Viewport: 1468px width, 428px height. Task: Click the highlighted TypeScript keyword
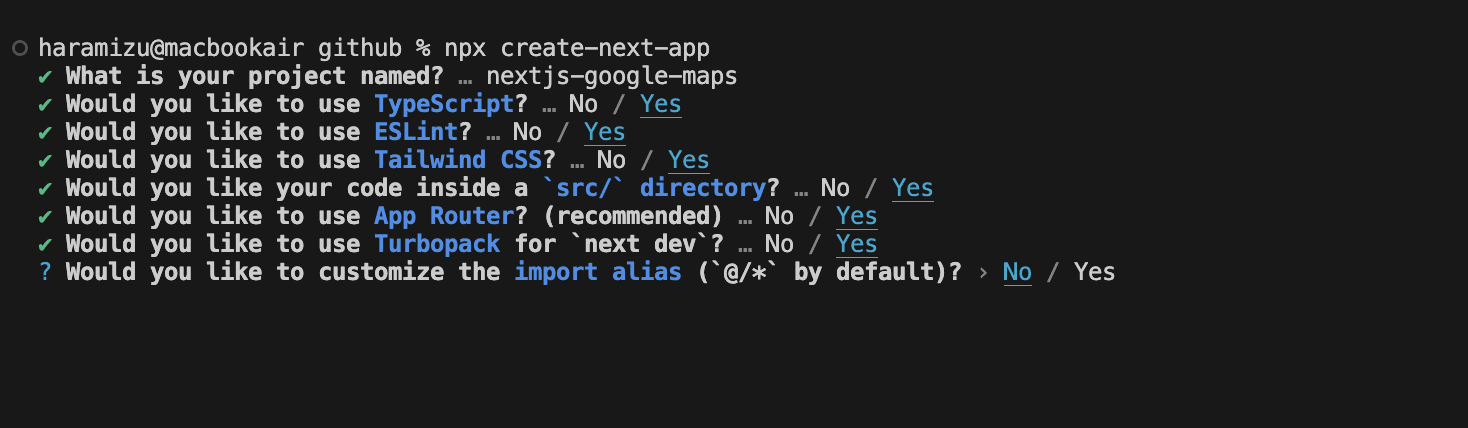point(444,104)
